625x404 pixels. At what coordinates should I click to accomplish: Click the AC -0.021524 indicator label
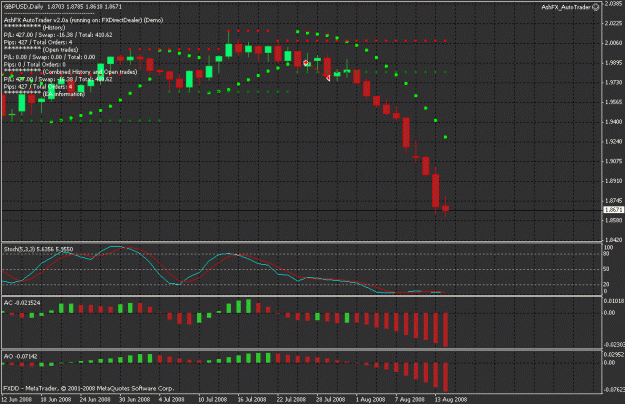(x=22, y=303)
